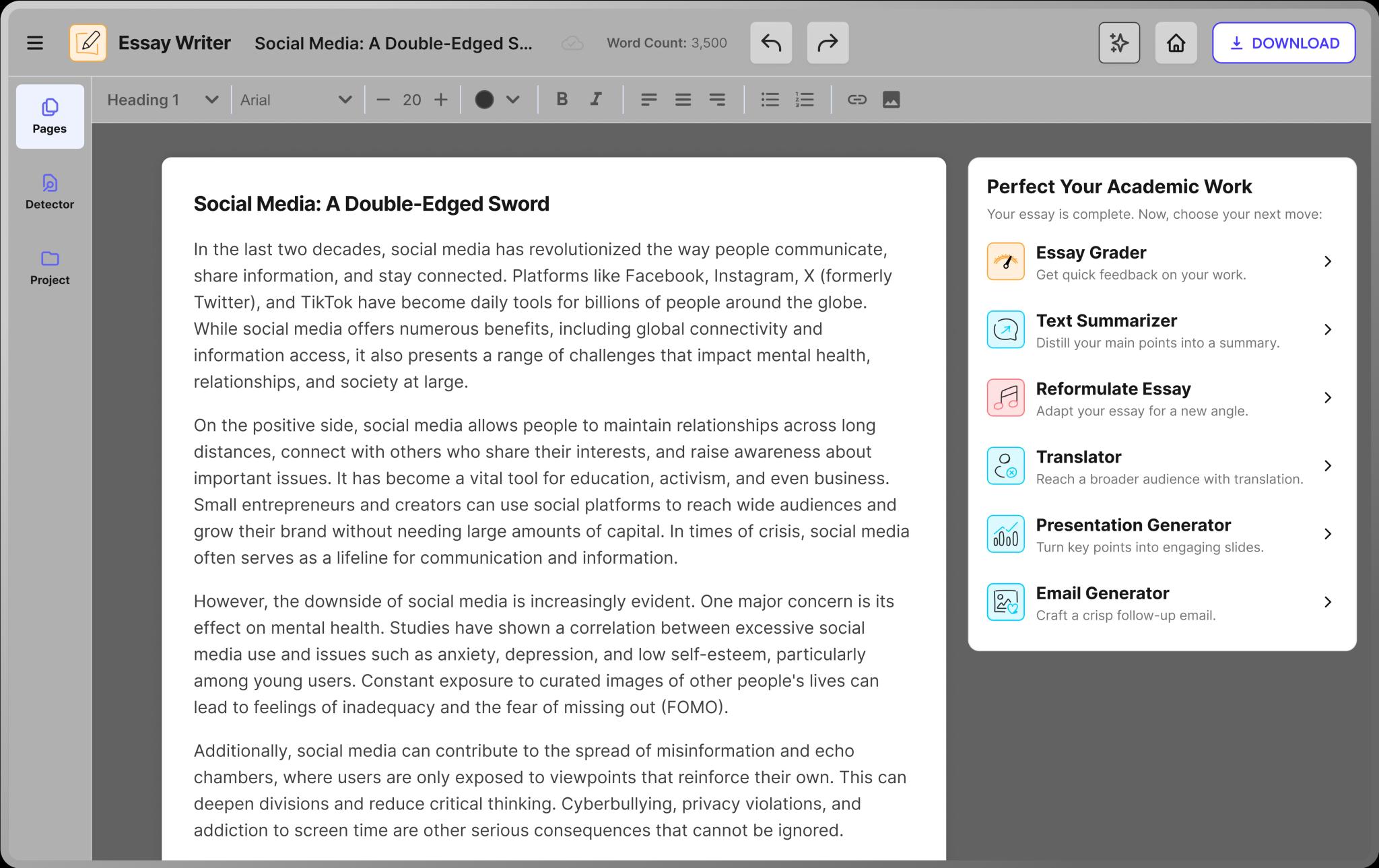Screen dimensions: 1379x868
Task: Open the hamburger menu
Action: click(x=35, y=43)
